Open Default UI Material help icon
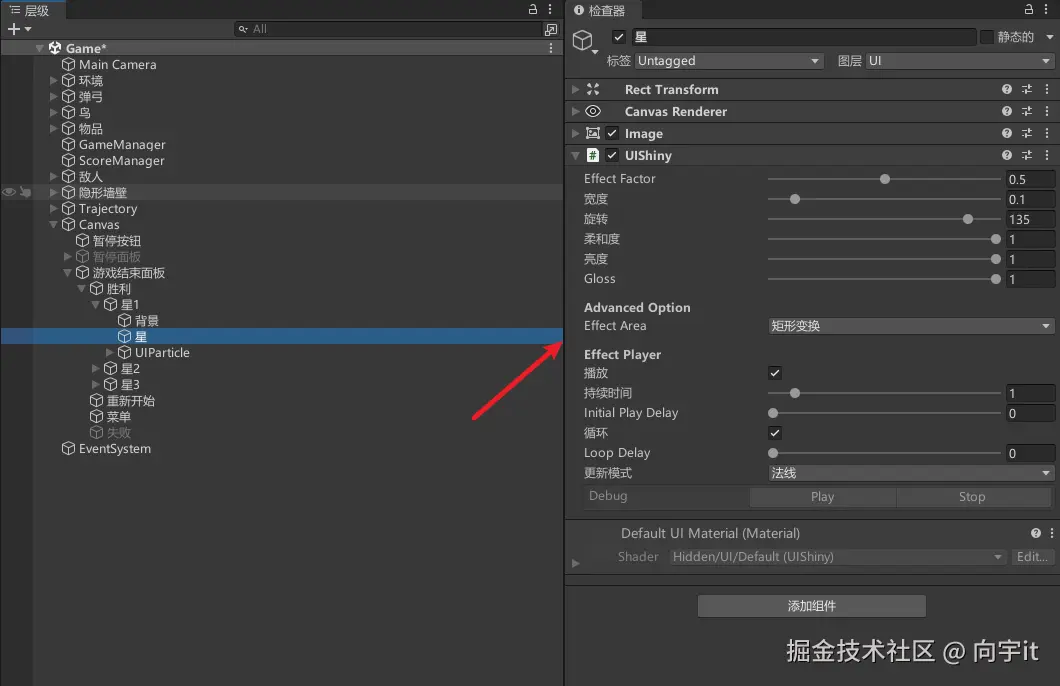Viewport: 1060px width, 686px height. [x=1036, y=533]
